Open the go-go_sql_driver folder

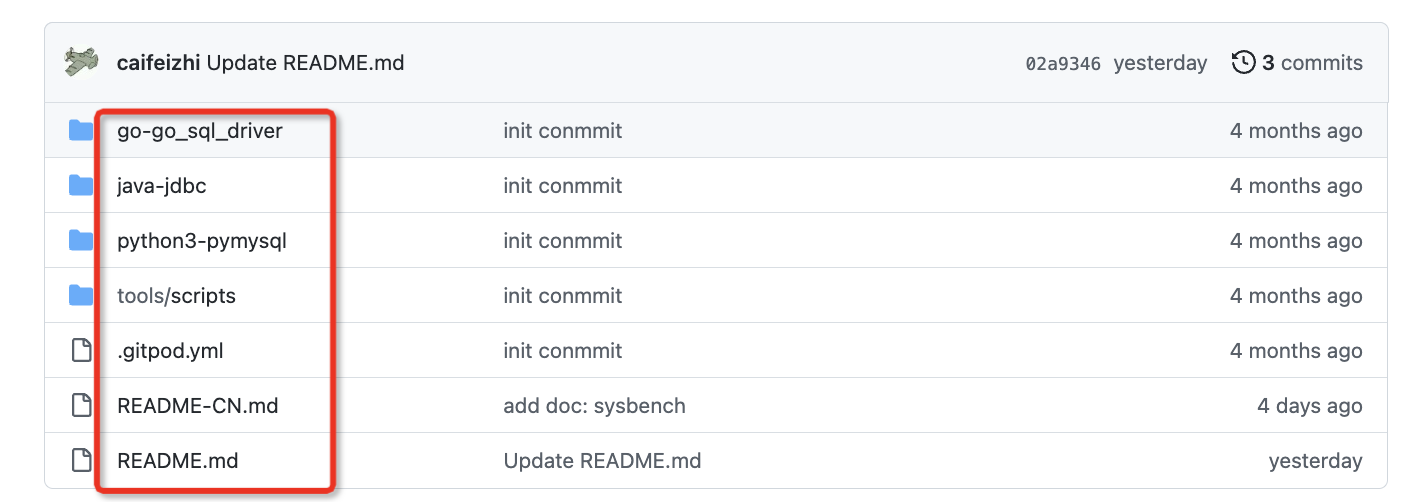pos(200,131)
